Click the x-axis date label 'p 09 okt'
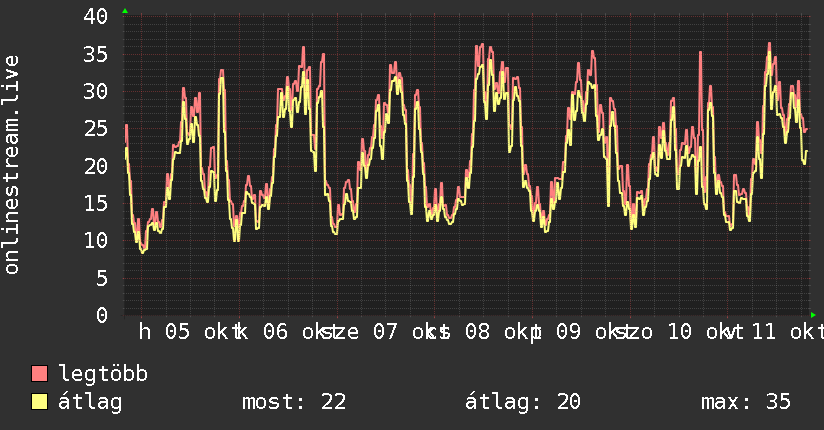Screen dimensions: 824x430 click(579, 332)
